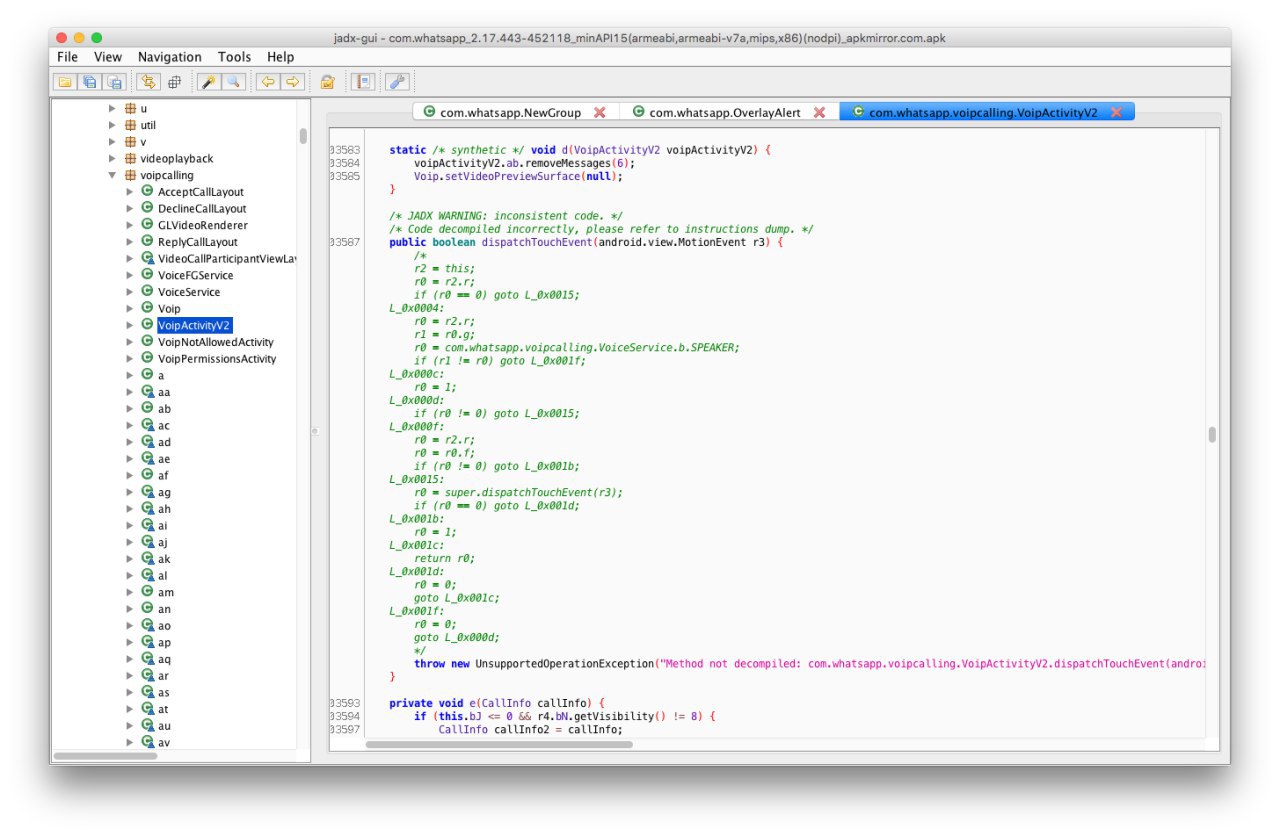The width and height of the screenshot is (1280, 836).
Task: Open Preferences with the wrench icon
Action: (396, 82)
